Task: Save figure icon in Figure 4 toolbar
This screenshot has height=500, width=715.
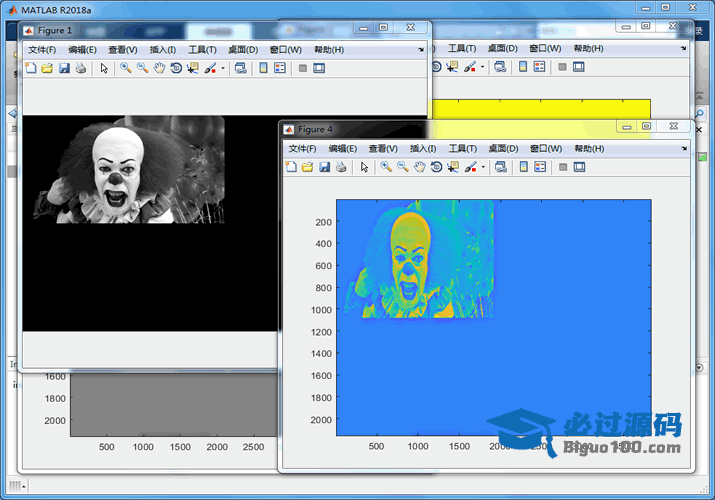Action: 324,167
